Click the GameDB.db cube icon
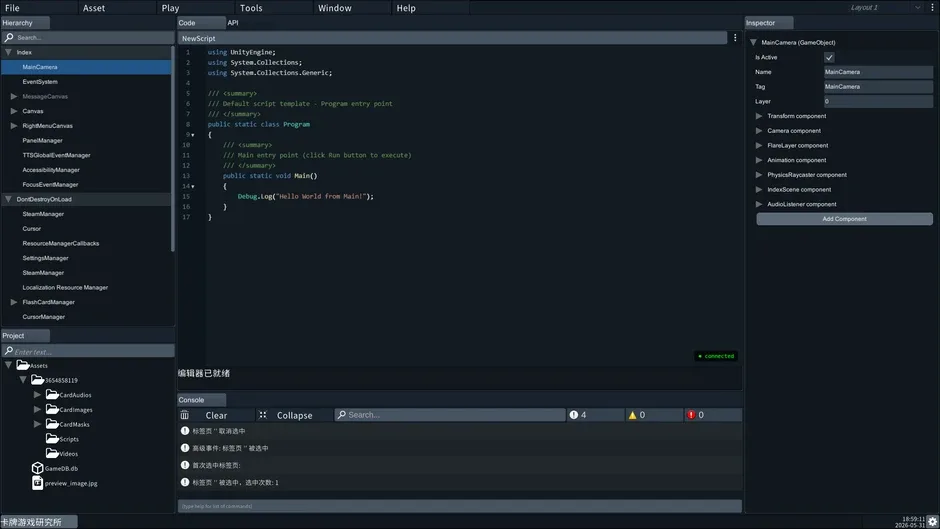 coord(37,468)
